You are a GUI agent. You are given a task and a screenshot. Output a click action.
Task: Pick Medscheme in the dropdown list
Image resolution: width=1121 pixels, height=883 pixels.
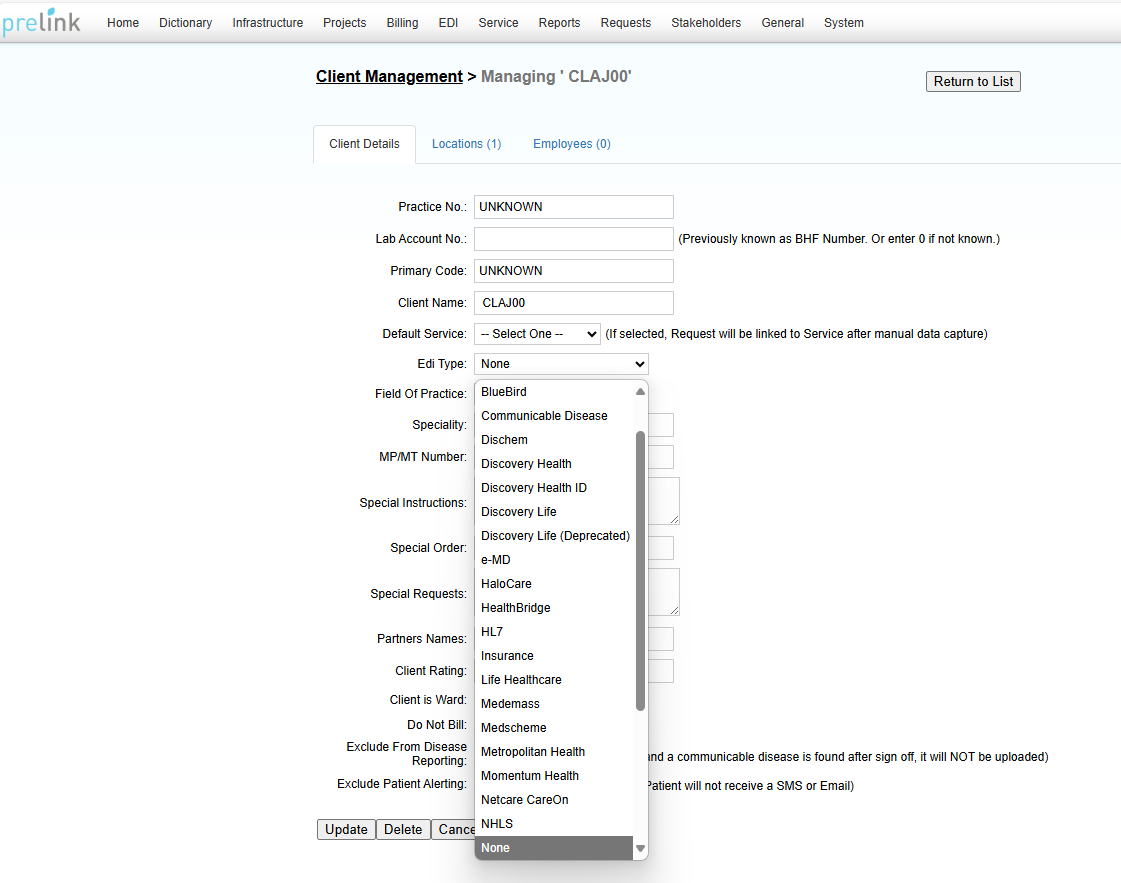pyautogui.click(x=554, y=728)
